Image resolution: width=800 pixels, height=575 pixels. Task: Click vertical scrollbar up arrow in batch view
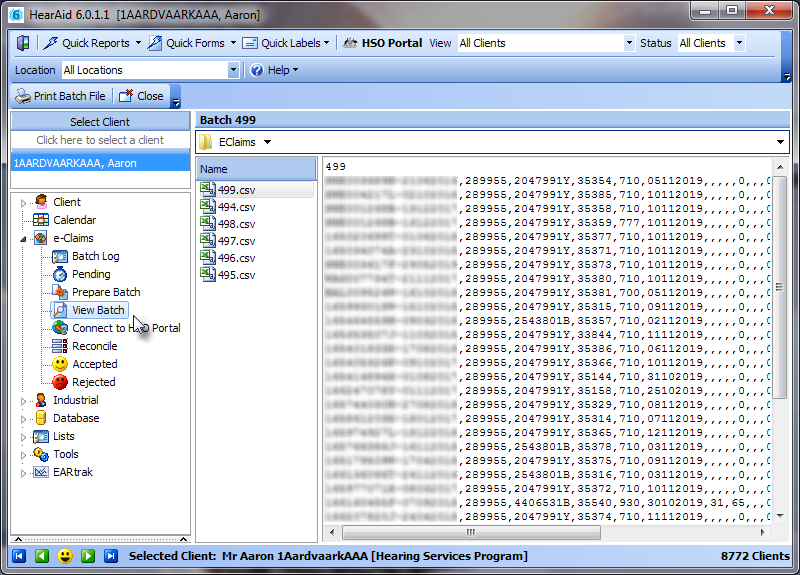pyautogui.click(x=780, y=167)
